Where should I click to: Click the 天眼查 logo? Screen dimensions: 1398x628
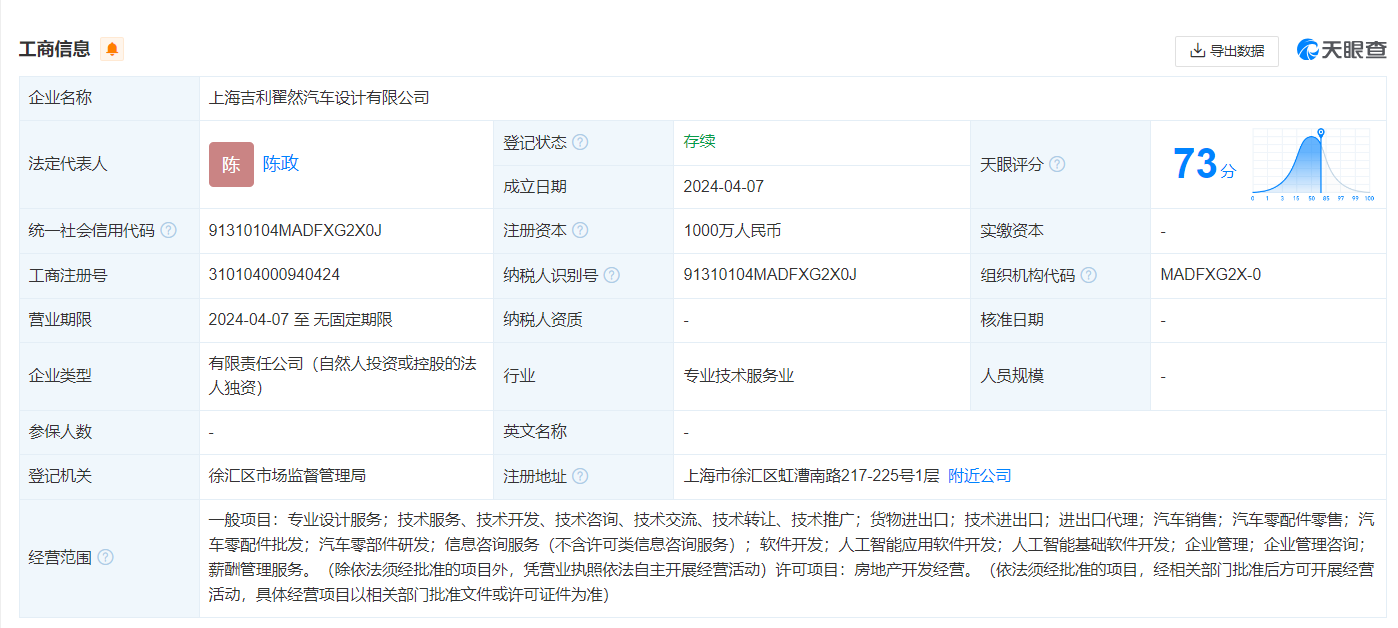[1341, 50]
